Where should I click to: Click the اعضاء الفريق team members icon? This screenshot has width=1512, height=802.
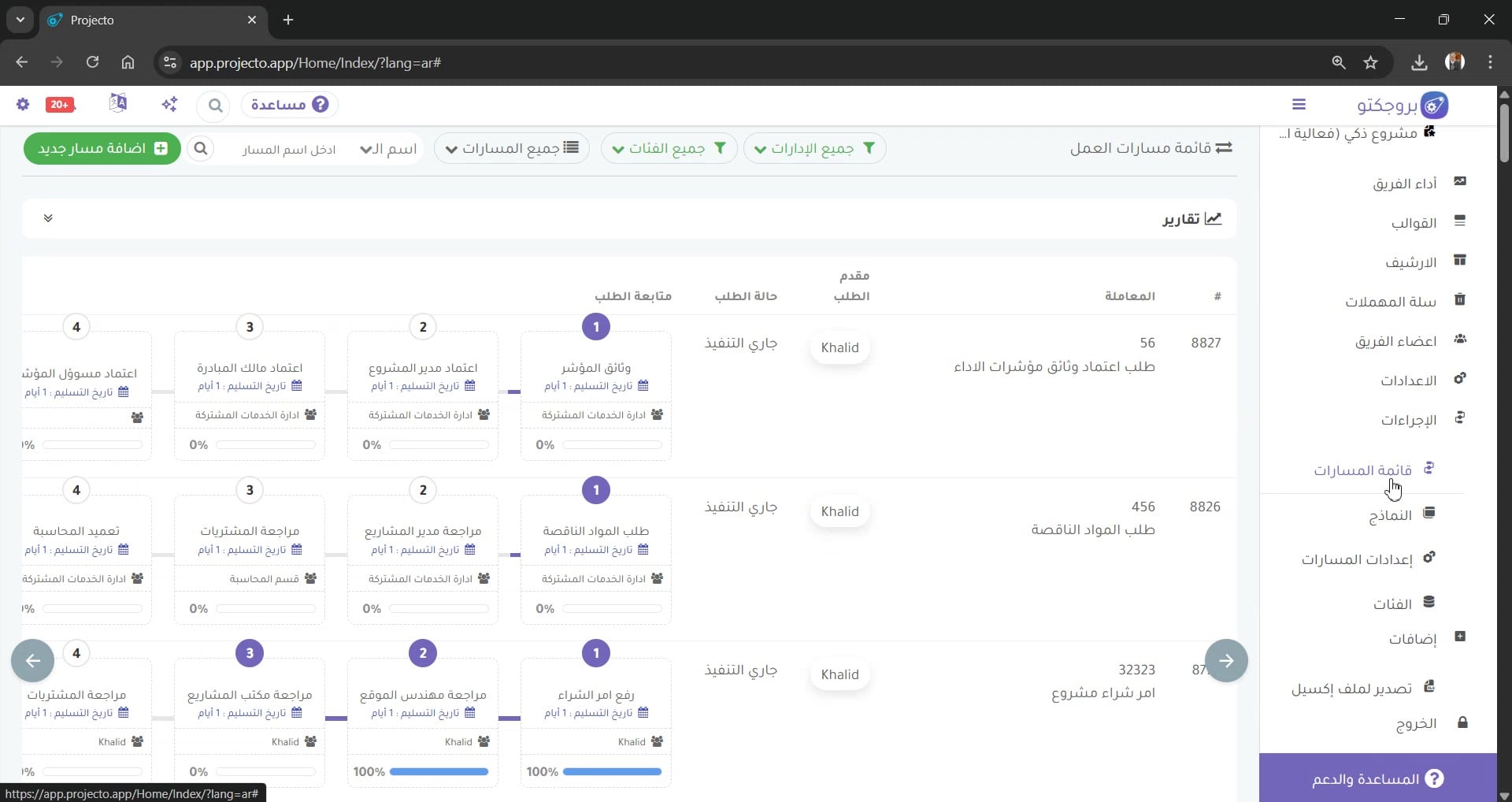(x=1460, y=339)
